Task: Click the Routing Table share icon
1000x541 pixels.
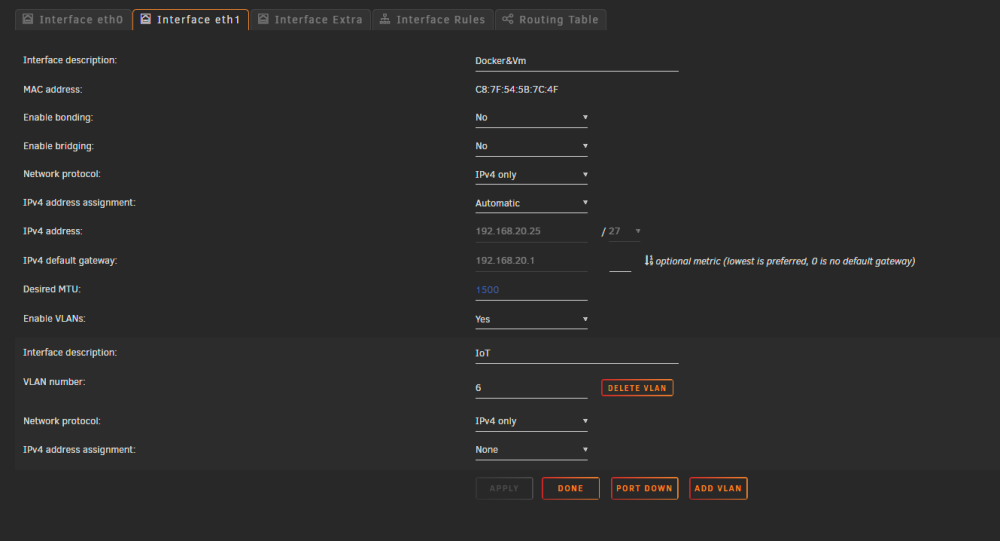Action: click(508, 19)
